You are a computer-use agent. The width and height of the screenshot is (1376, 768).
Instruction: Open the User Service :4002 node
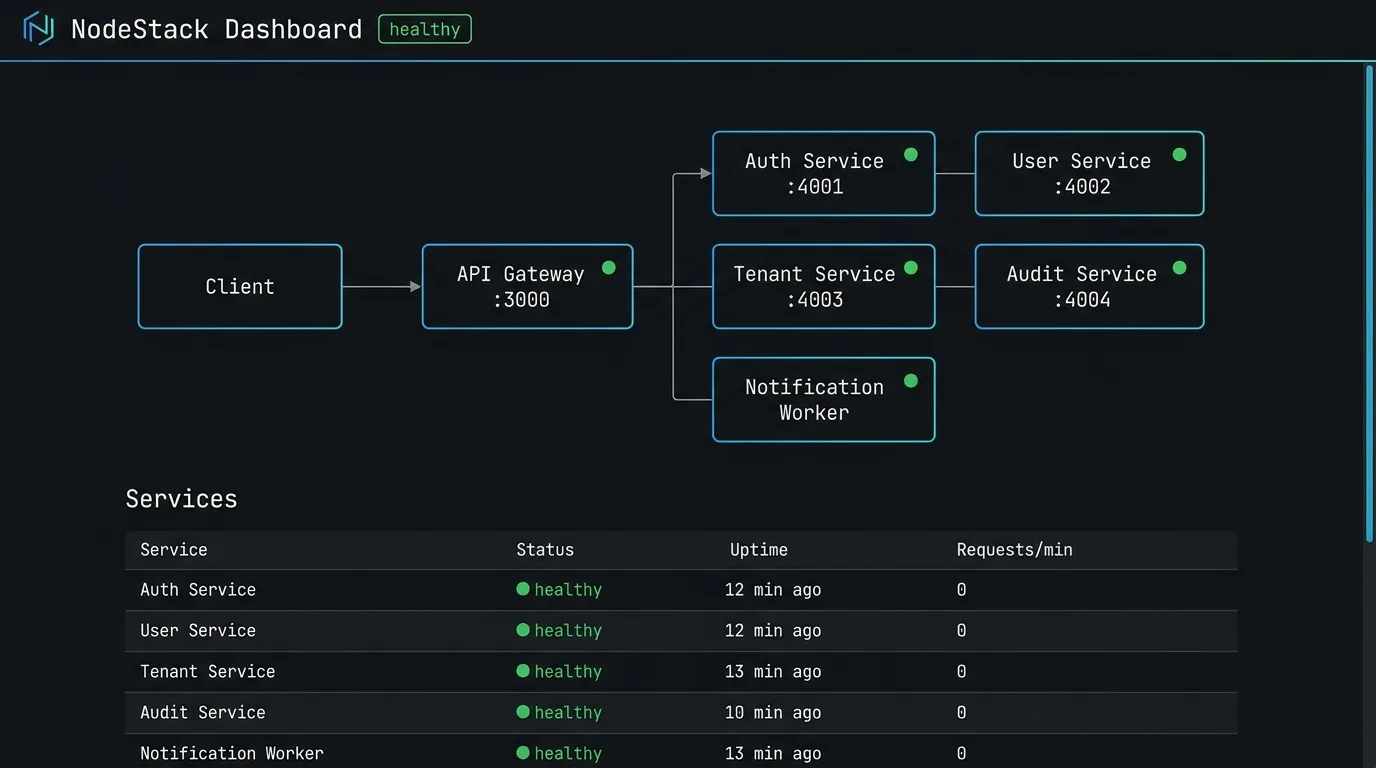pyautogui.click(x=1090, y=173)
